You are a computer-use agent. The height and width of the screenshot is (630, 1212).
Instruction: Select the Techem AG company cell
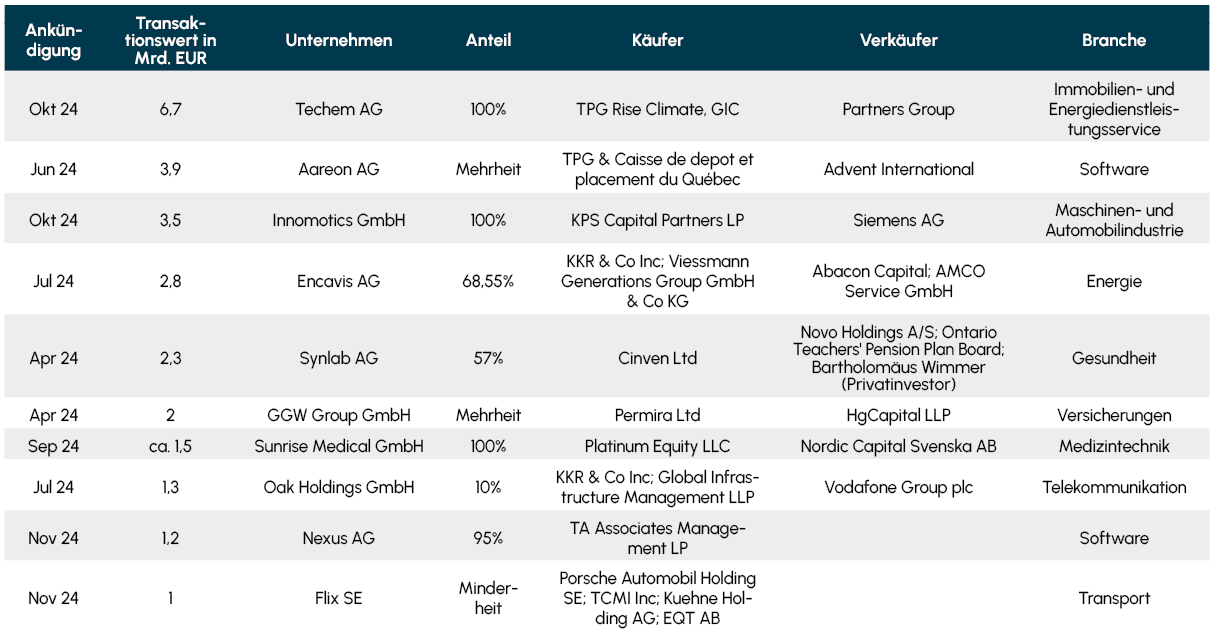point(339,110)
